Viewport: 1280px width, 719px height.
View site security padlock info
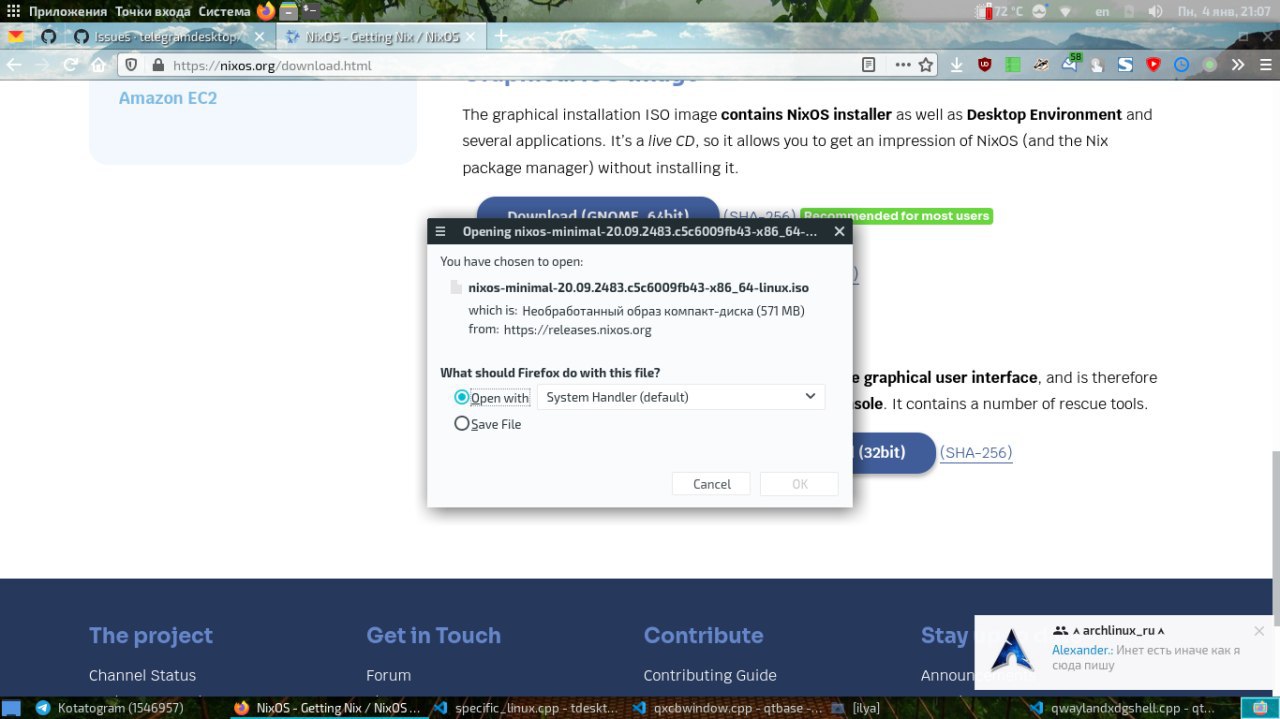coord(157,65)
